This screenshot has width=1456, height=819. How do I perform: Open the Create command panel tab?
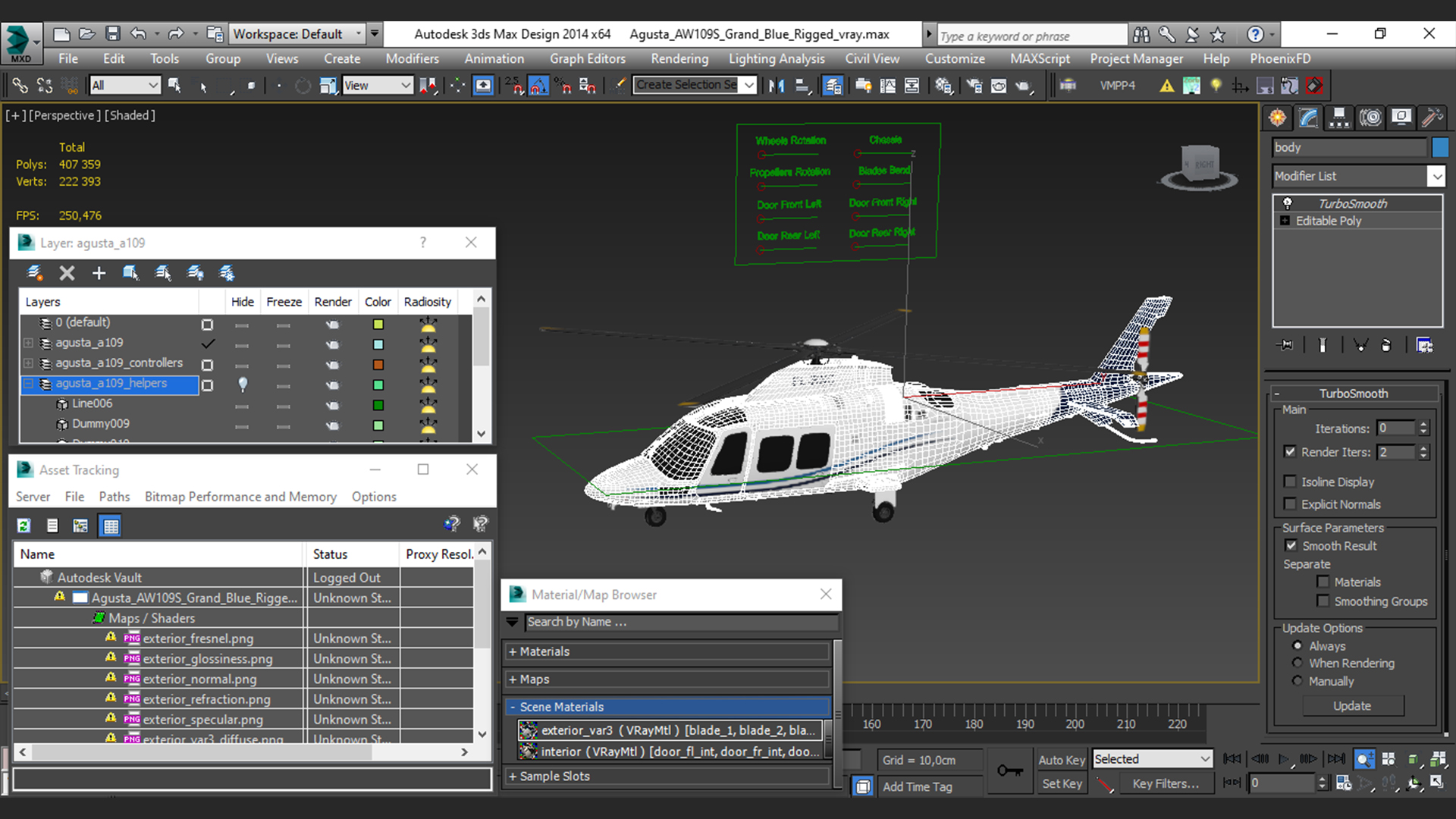[1279, 118]
